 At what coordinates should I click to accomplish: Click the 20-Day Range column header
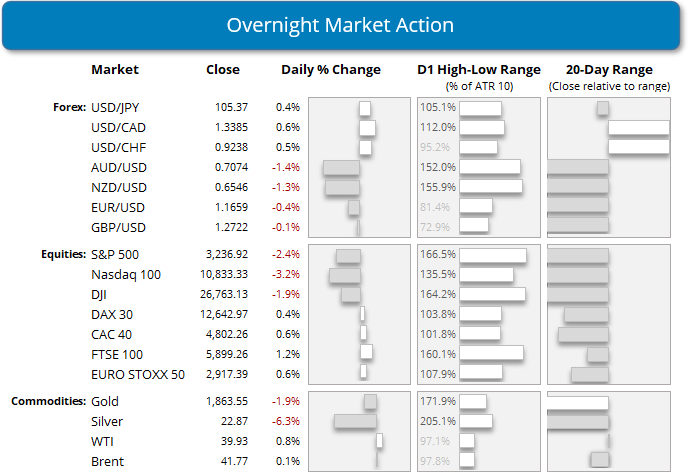pyautogui.click(x=609, y=70)
